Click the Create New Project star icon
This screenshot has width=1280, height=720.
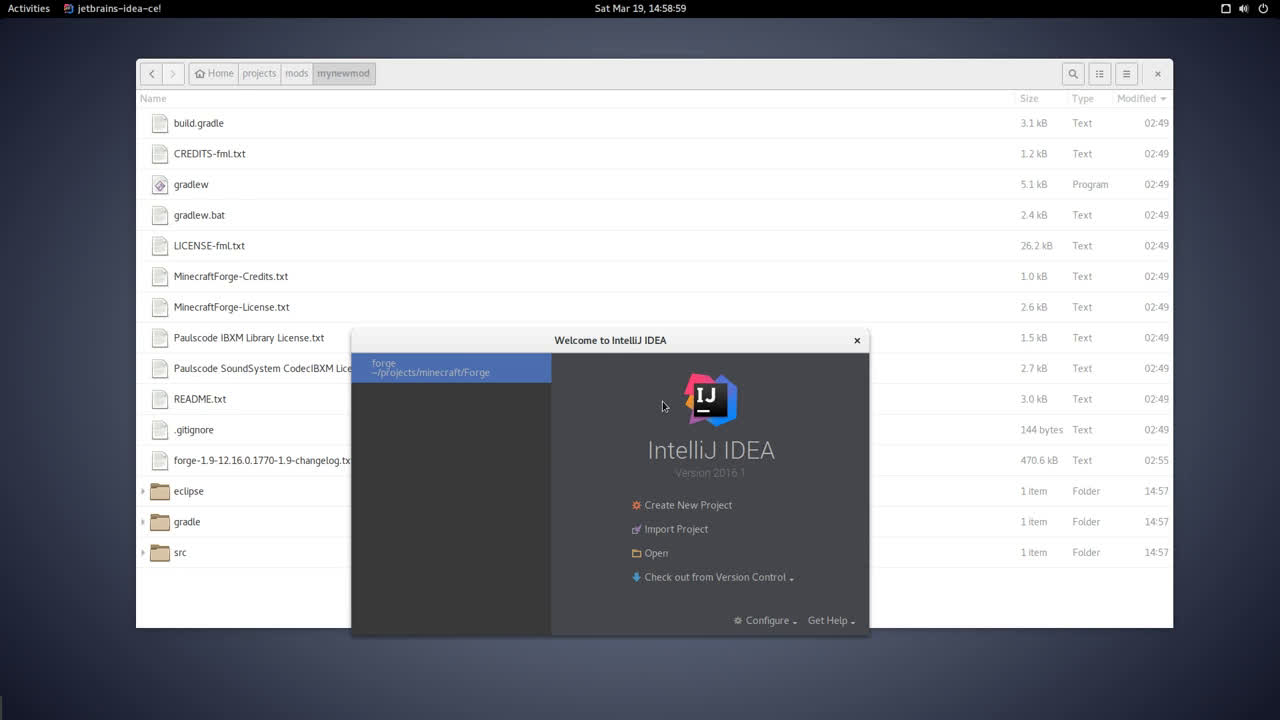point(636,505)
